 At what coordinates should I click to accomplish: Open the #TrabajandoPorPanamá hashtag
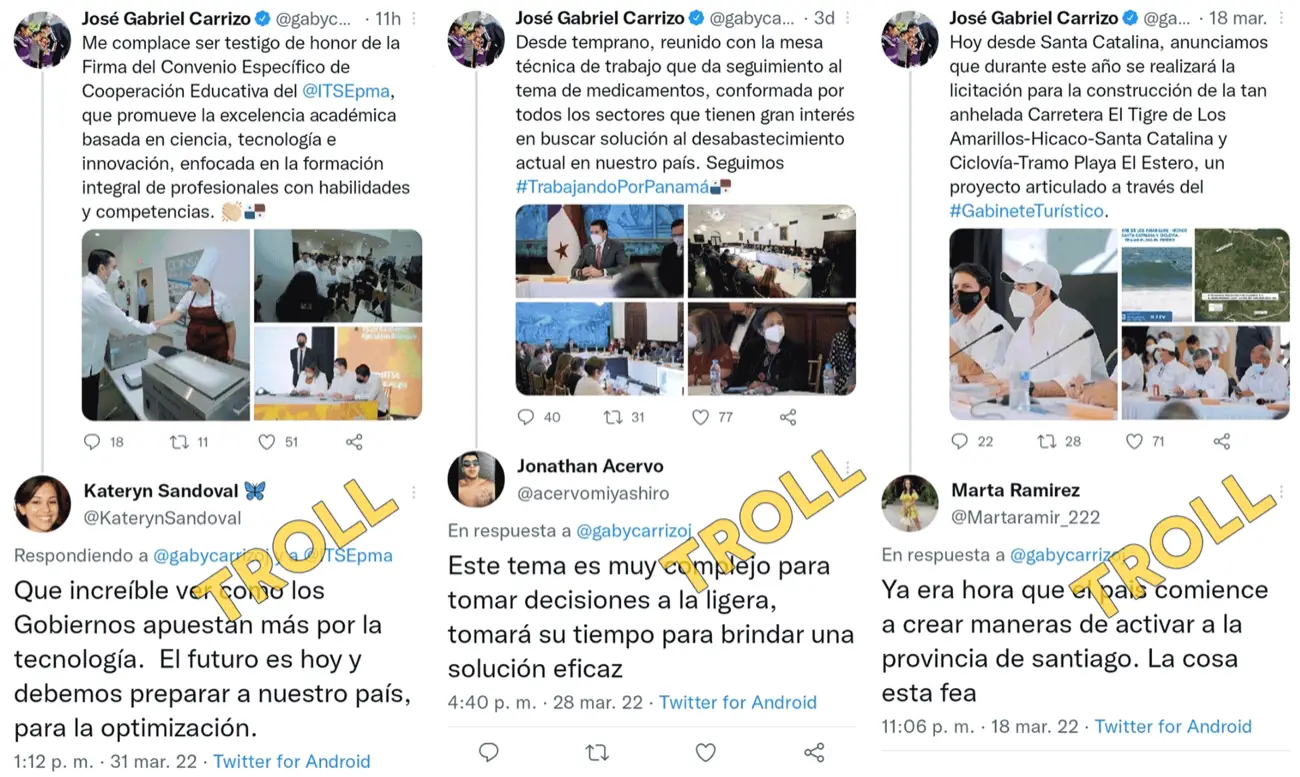point(612,187)
